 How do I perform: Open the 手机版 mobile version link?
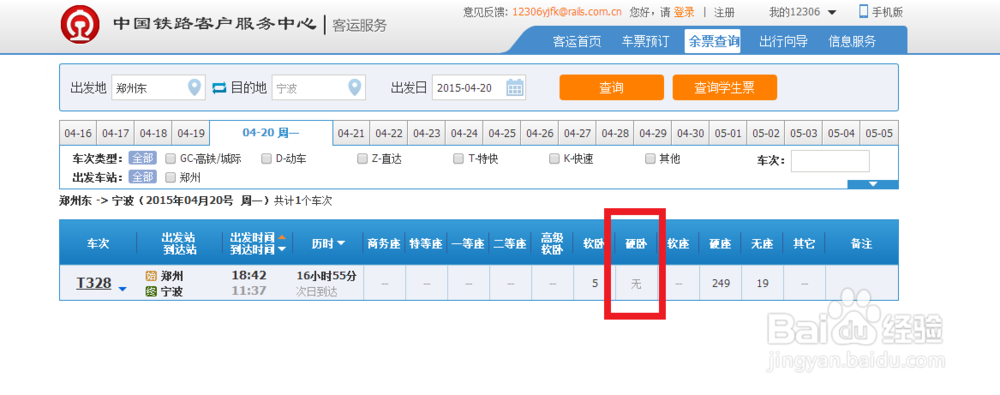click(888, 12)
